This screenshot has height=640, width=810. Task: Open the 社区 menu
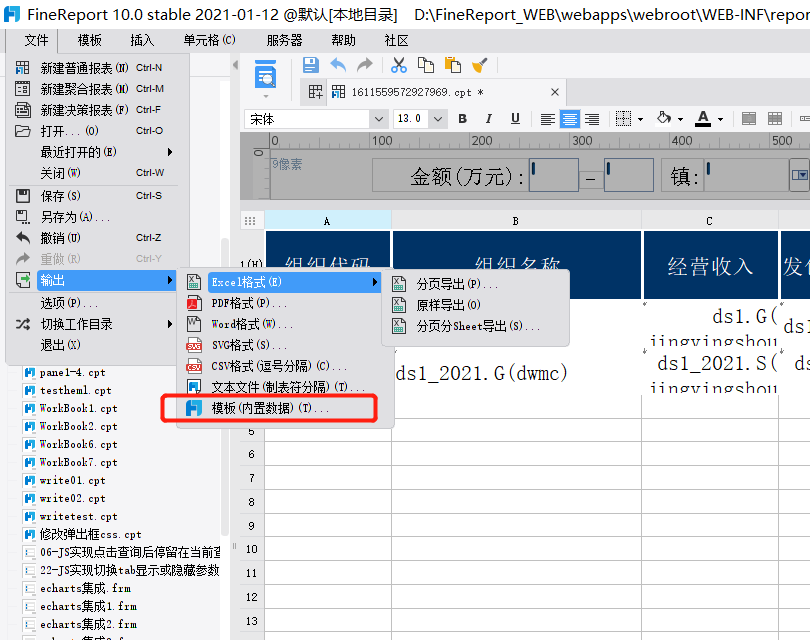pos(396,40)
